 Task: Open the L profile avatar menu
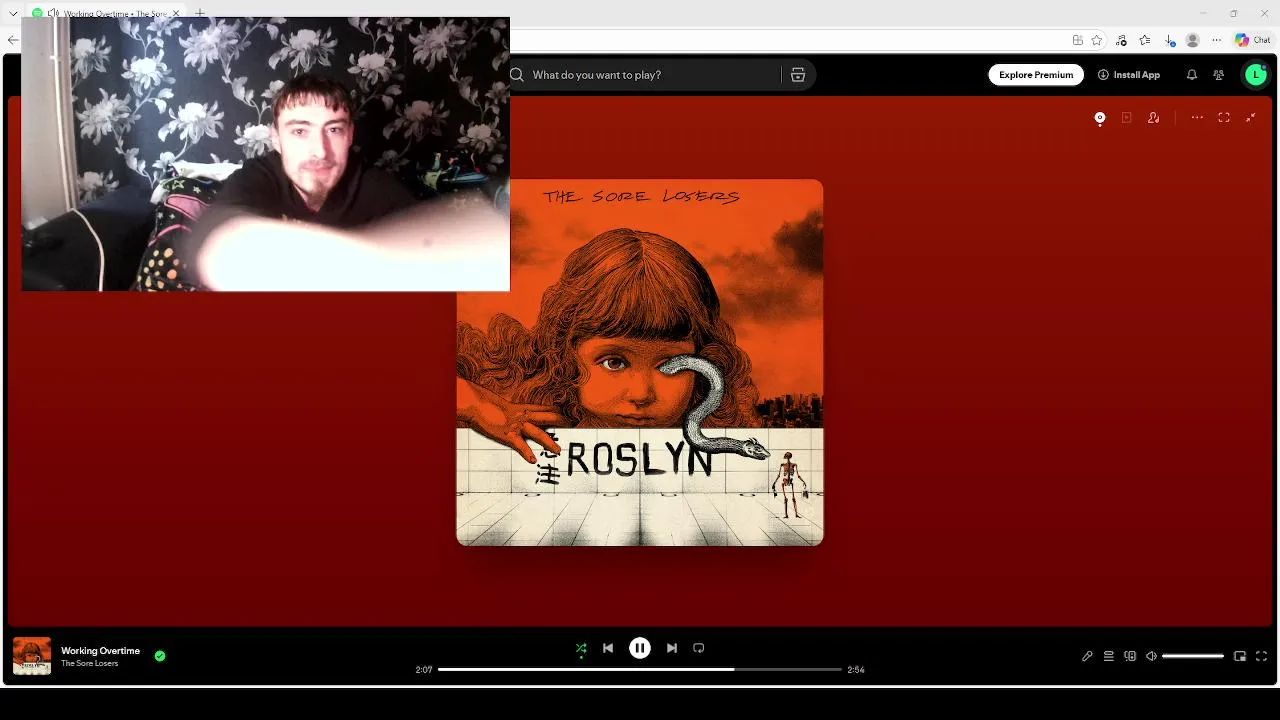click(x=1256, y=75)
